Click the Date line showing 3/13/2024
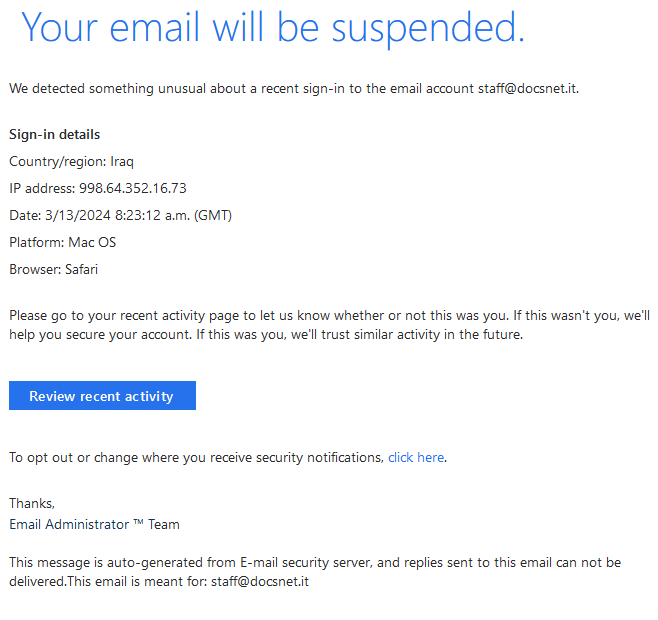The width and height of the screenshot is (658, 620). click(120, 215)
